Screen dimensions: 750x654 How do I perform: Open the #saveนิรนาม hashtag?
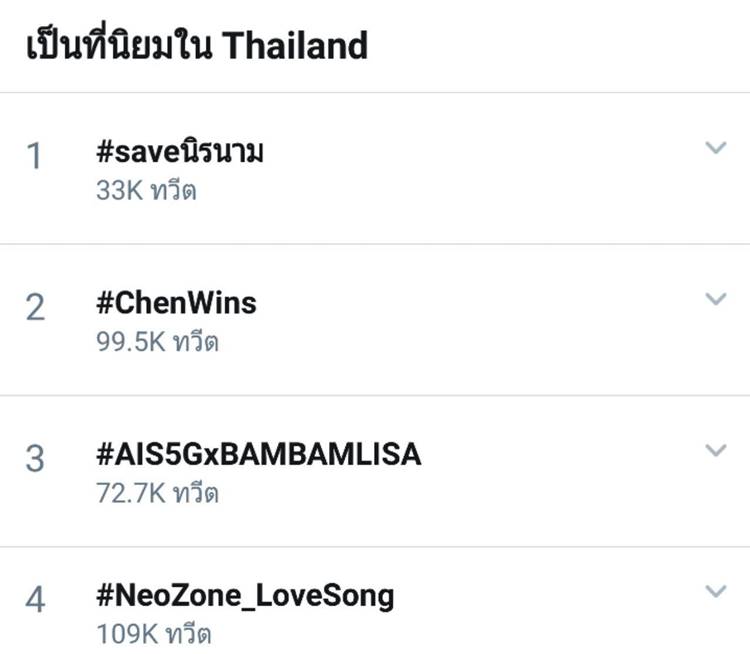(181, 153)
